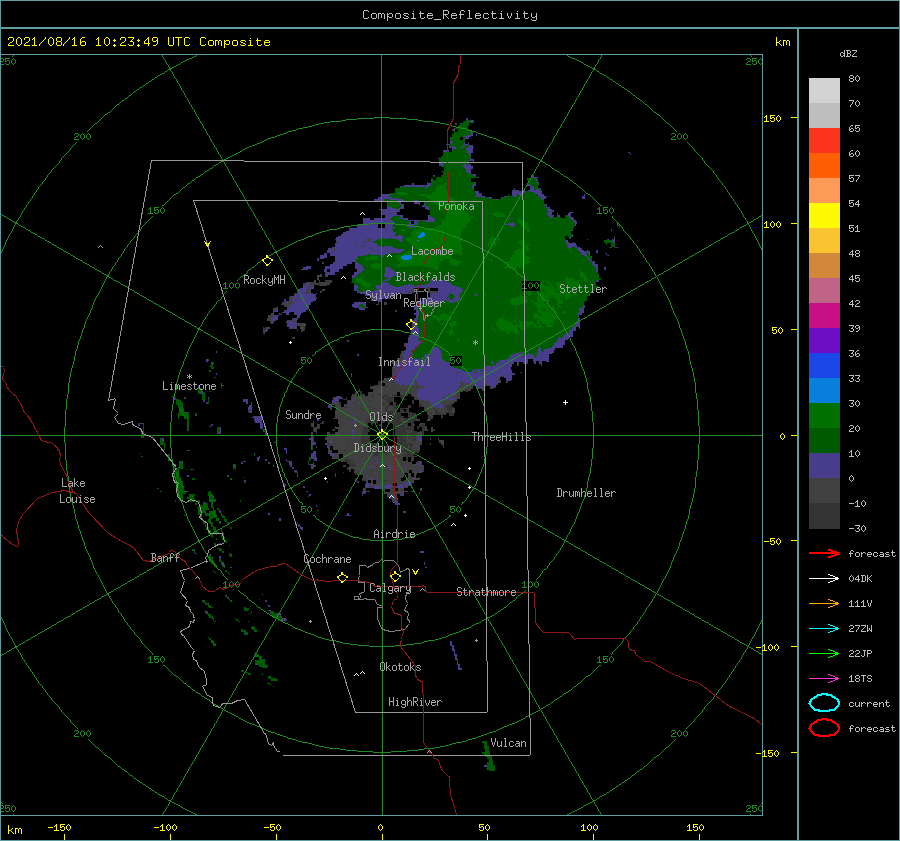Click the white asterisk marker above Limestone
Viewport: 900px width, 841px height.
[189, 377]
